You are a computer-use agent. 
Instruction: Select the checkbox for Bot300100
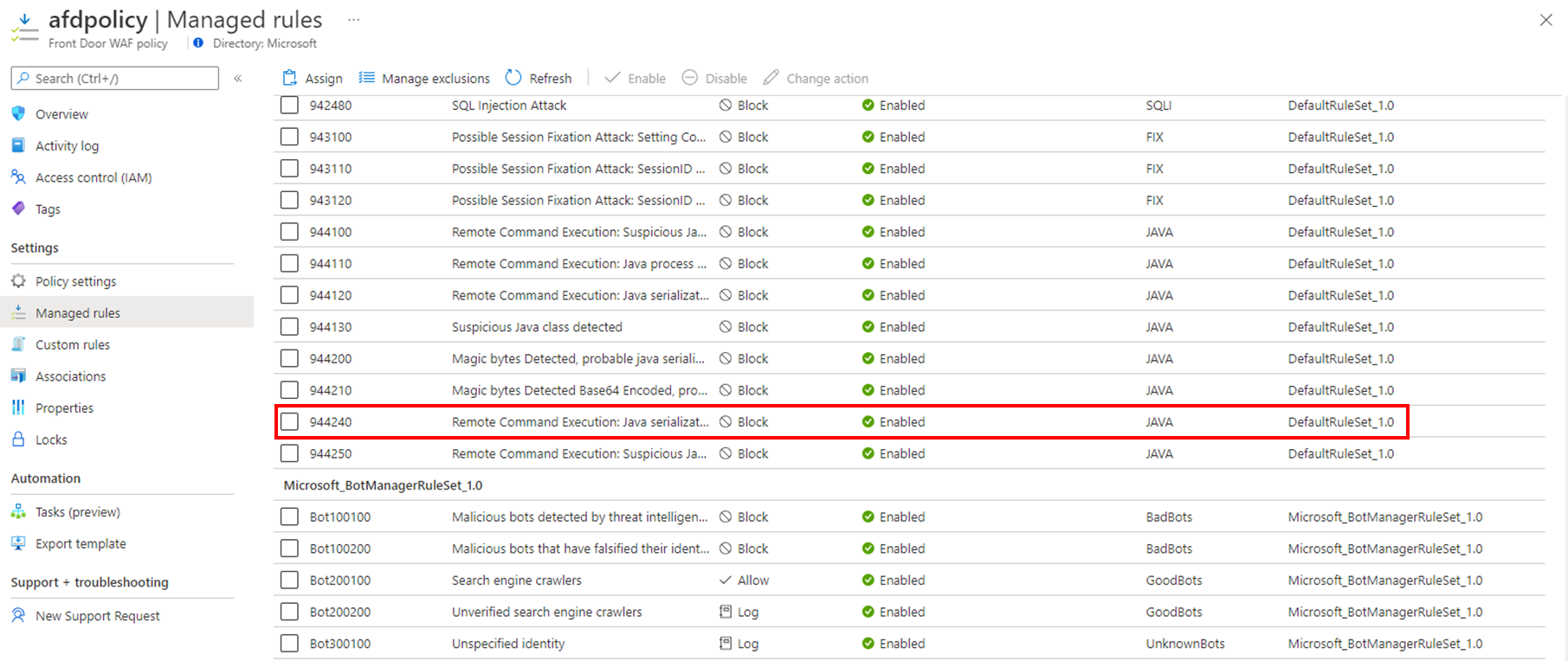[x=289, y=643]
